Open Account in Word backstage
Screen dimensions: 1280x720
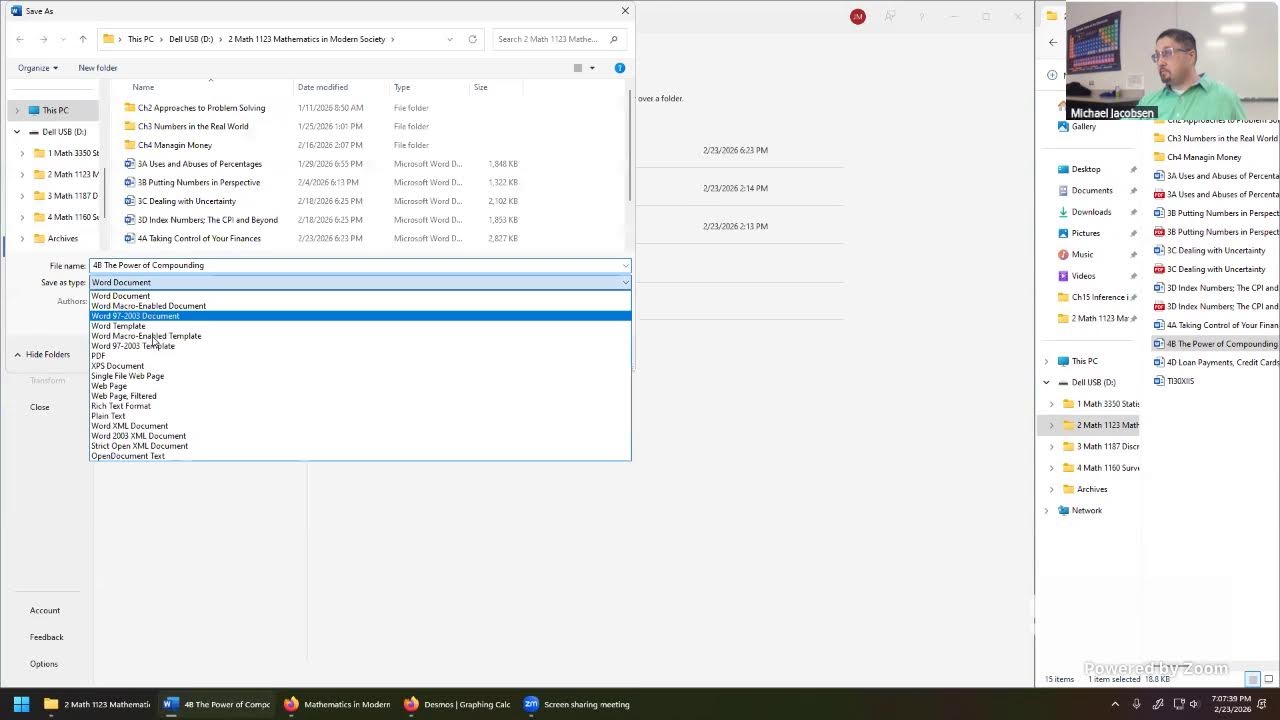pos(45,610)
